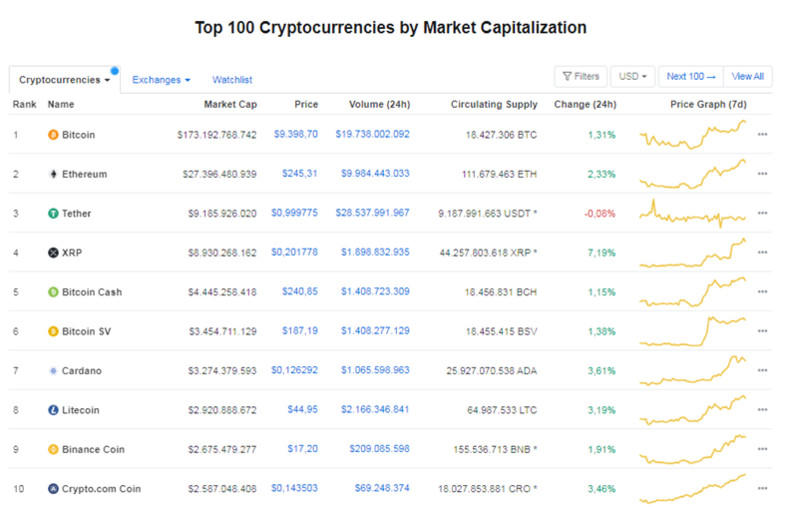Click the Bitcoin Cash coin icon
The width and height of the screenshot is (798, 507).
(x=53, y=292)
